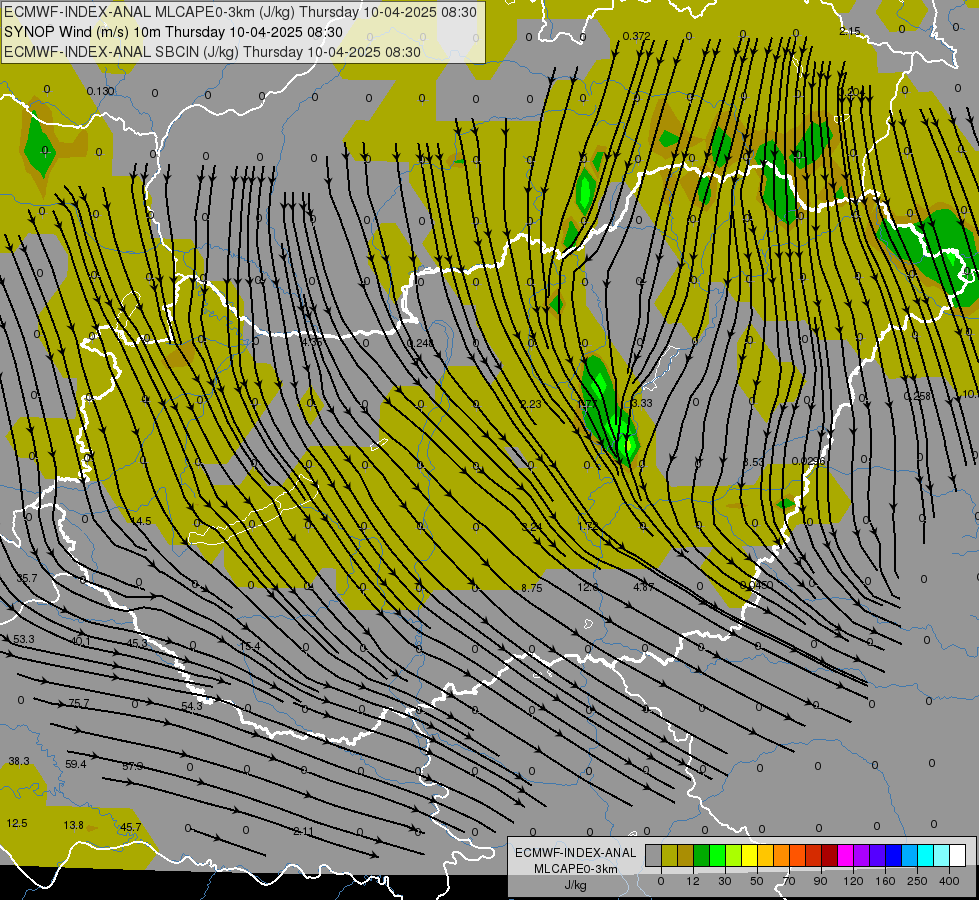Click the gray swatch in the MLCAPE legend

(x=653, y=855)
